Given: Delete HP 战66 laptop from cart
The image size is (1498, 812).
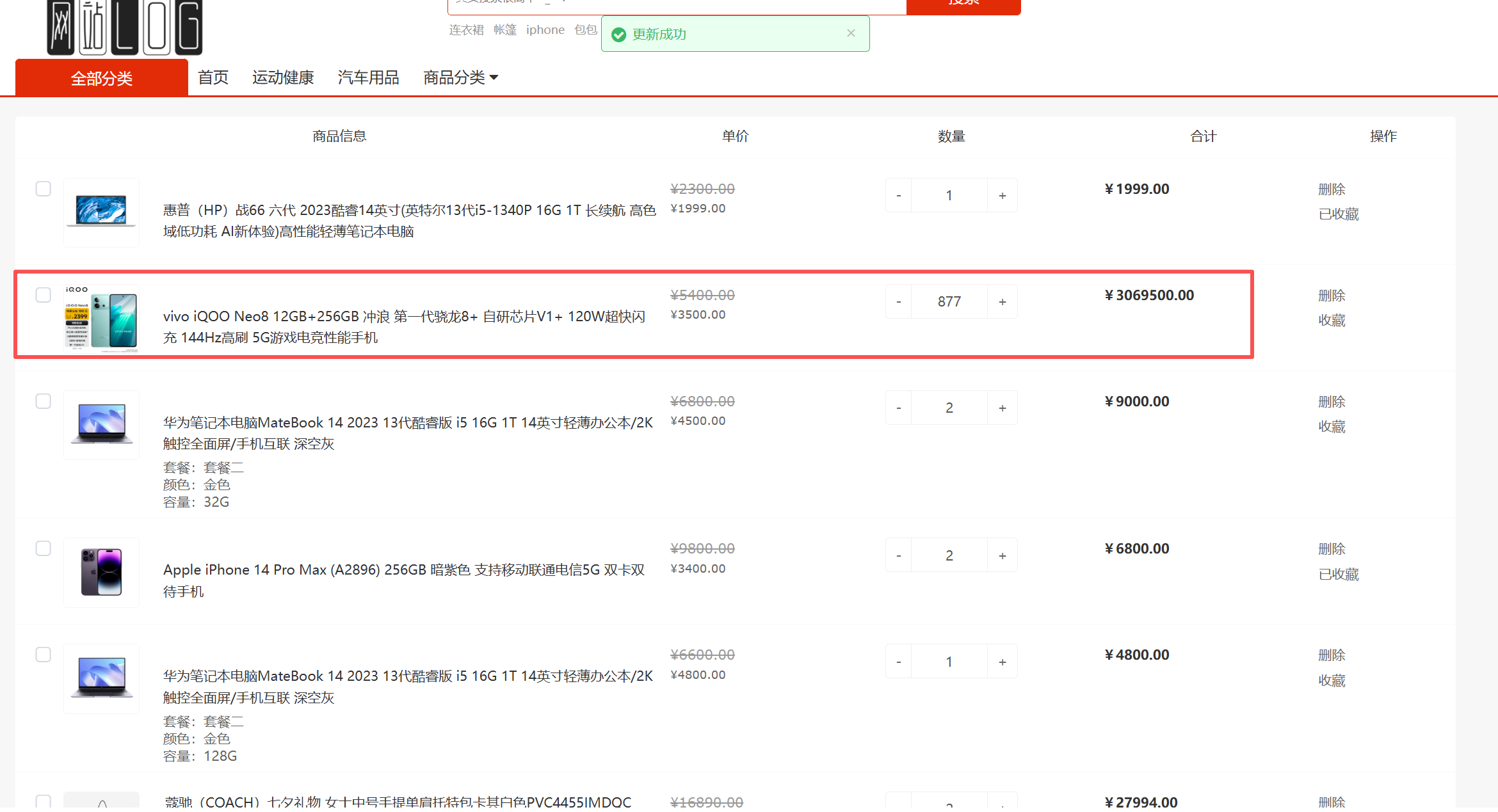Looking at the screenshot, I should tap(1332, 189).
